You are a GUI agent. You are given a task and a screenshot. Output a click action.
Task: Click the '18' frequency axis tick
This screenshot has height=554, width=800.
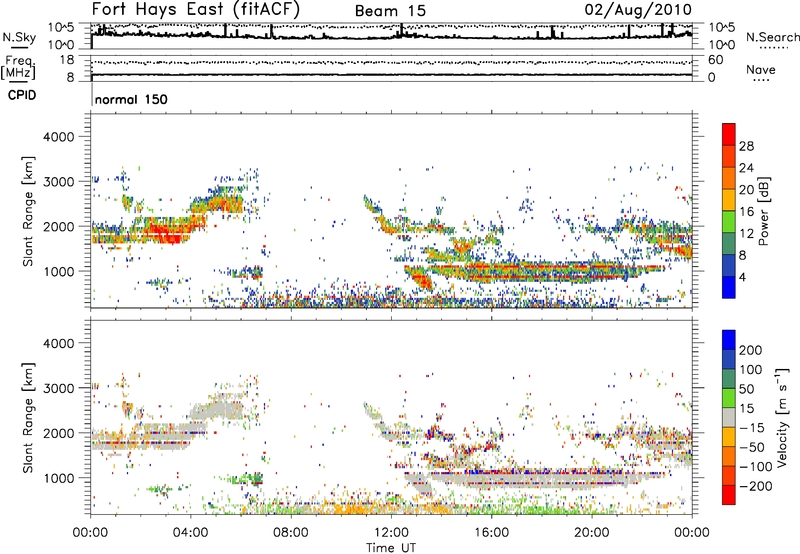pyautogui.click(x=66, y=60)
